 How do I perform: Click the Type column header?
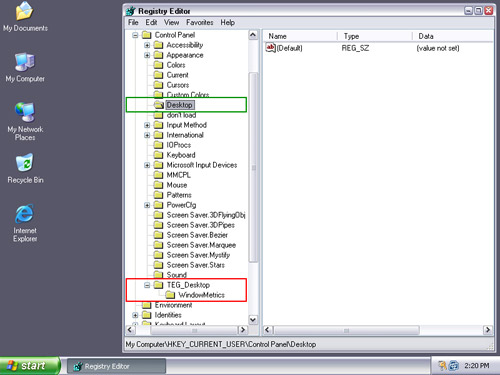pyautogui.click(x=376, y=36)
